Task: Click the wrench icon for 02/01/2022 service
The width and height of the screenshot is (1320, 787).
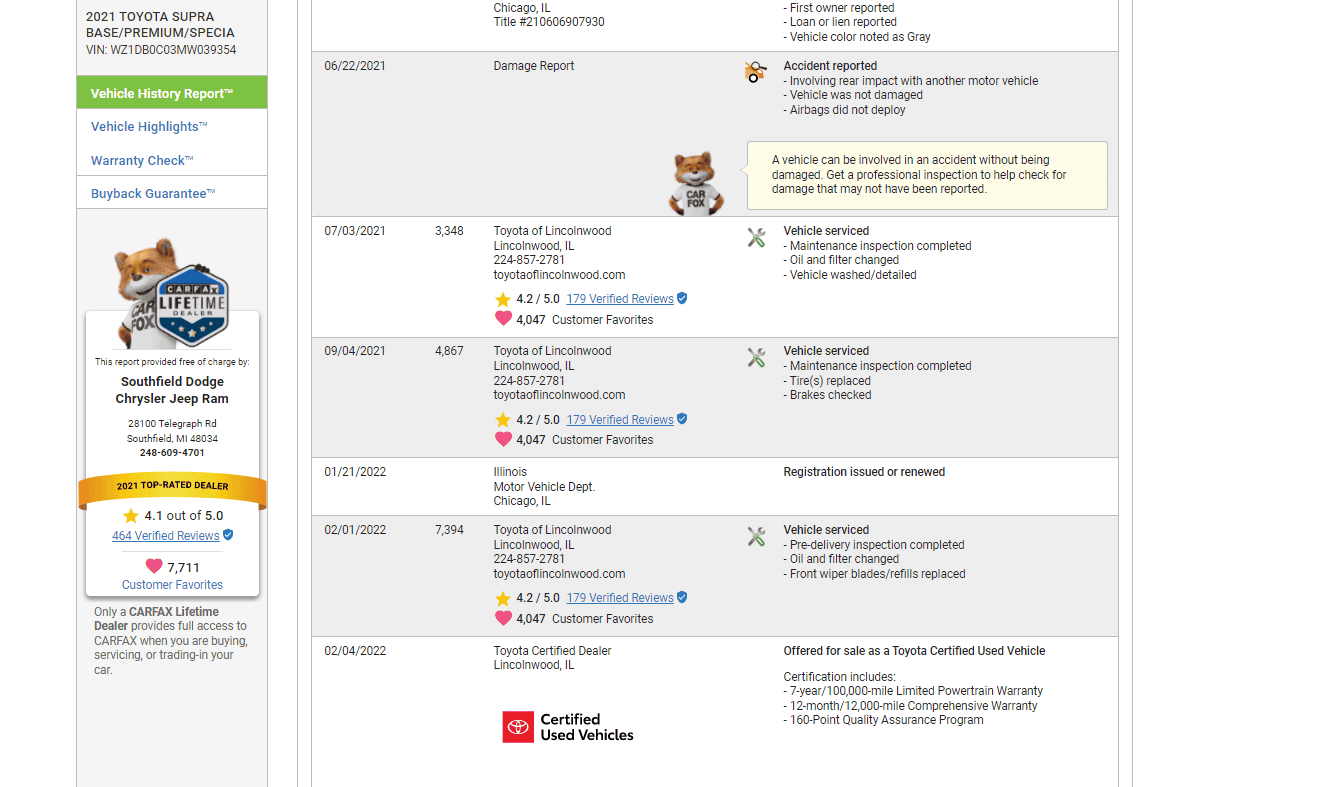Action: [756, 537]
